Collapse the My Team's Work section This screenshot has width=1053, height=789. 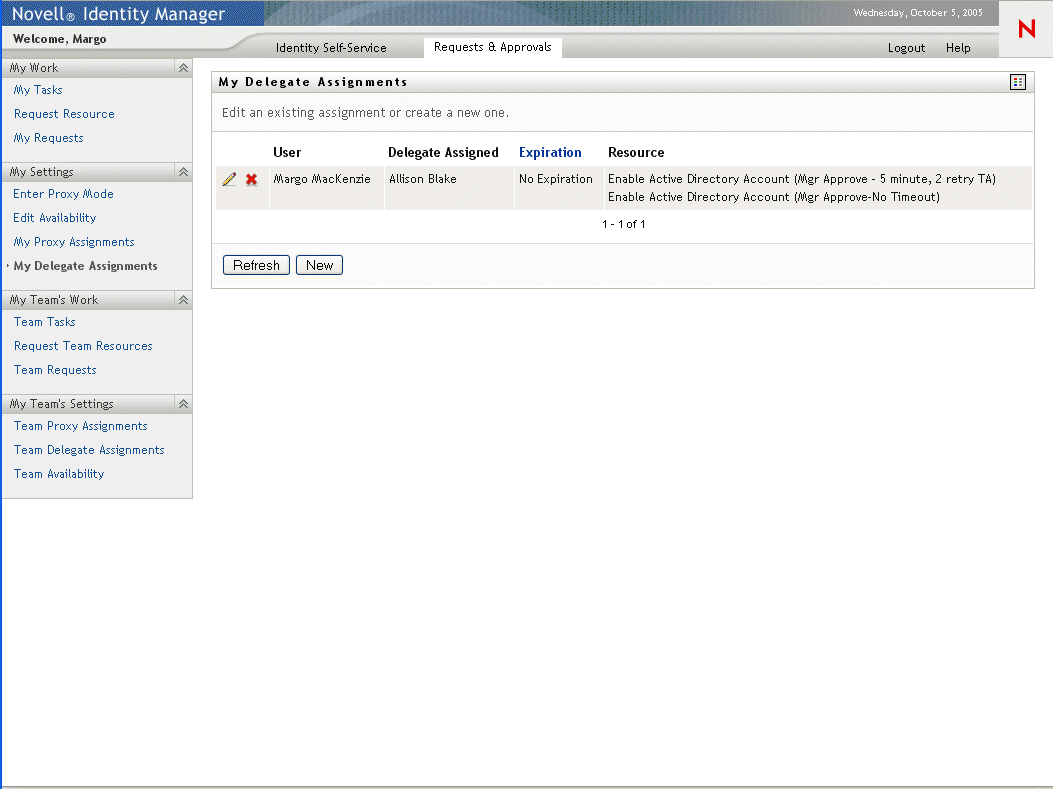click(183, 300)
